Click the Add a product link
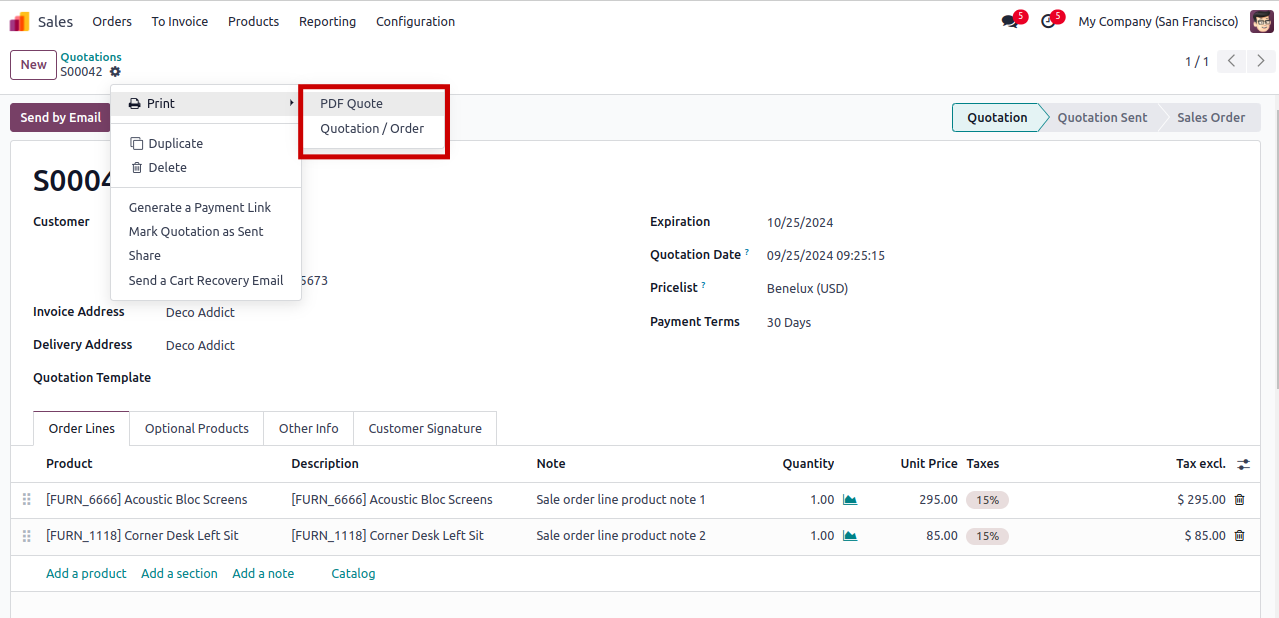The height and width of the screenshot is (618, 1279). (86, 574)
